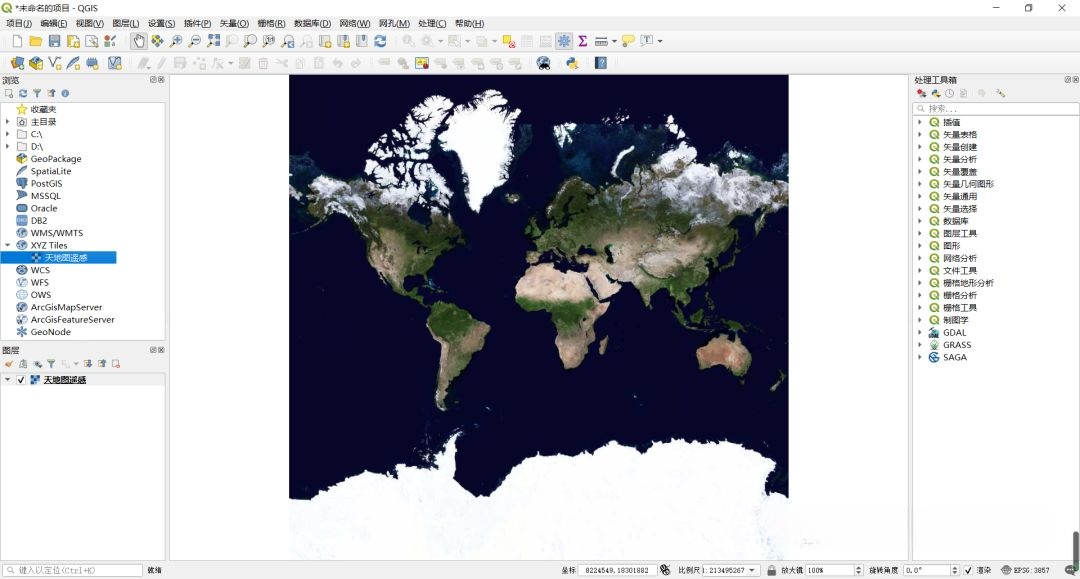The image size is (1080, 579).
Task: Open the 项目(J) menu
Action: 19,23
